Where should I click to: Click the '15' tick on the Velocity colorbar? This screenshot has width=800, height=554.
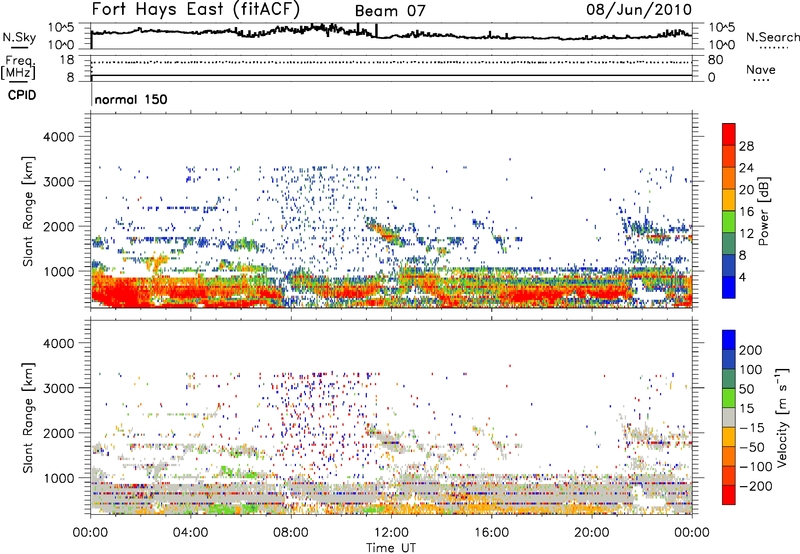click(746, 409)
